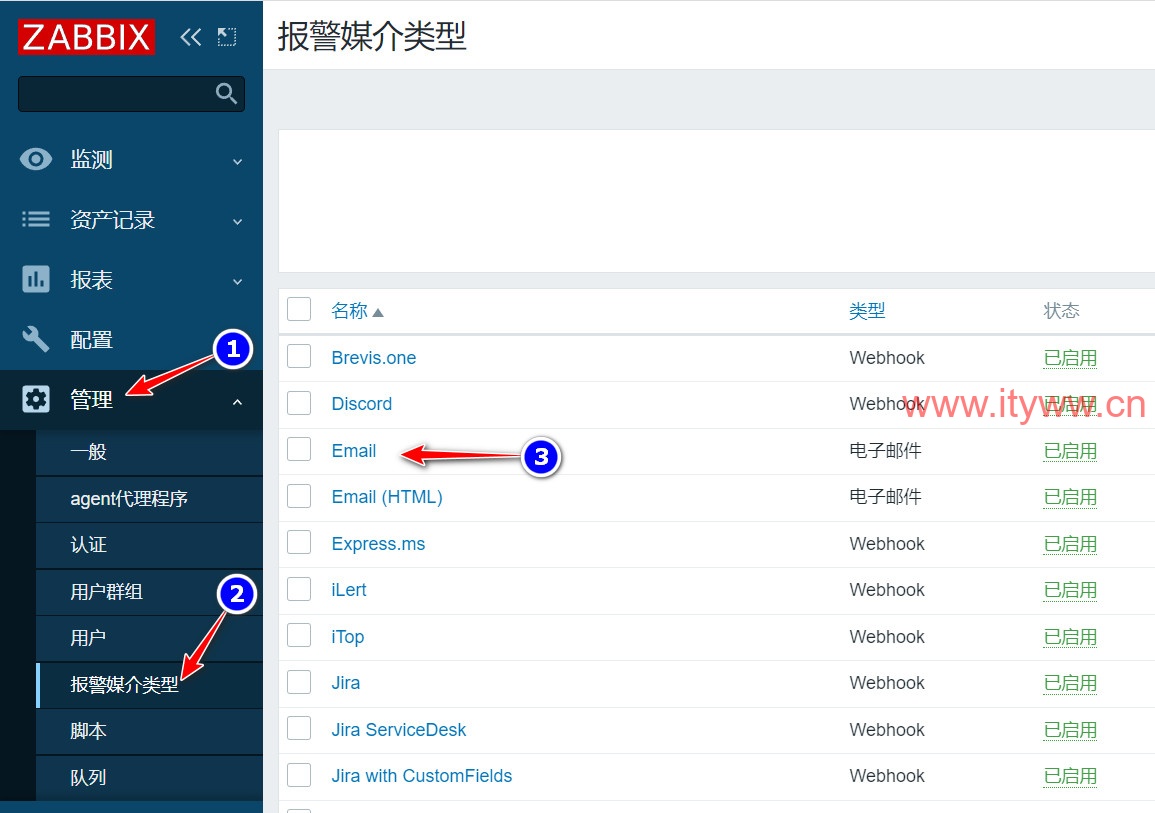Select 报警媒介类型 submenu item
Viewport: 1155px width, 813px height.
click(x=150, y=685)
